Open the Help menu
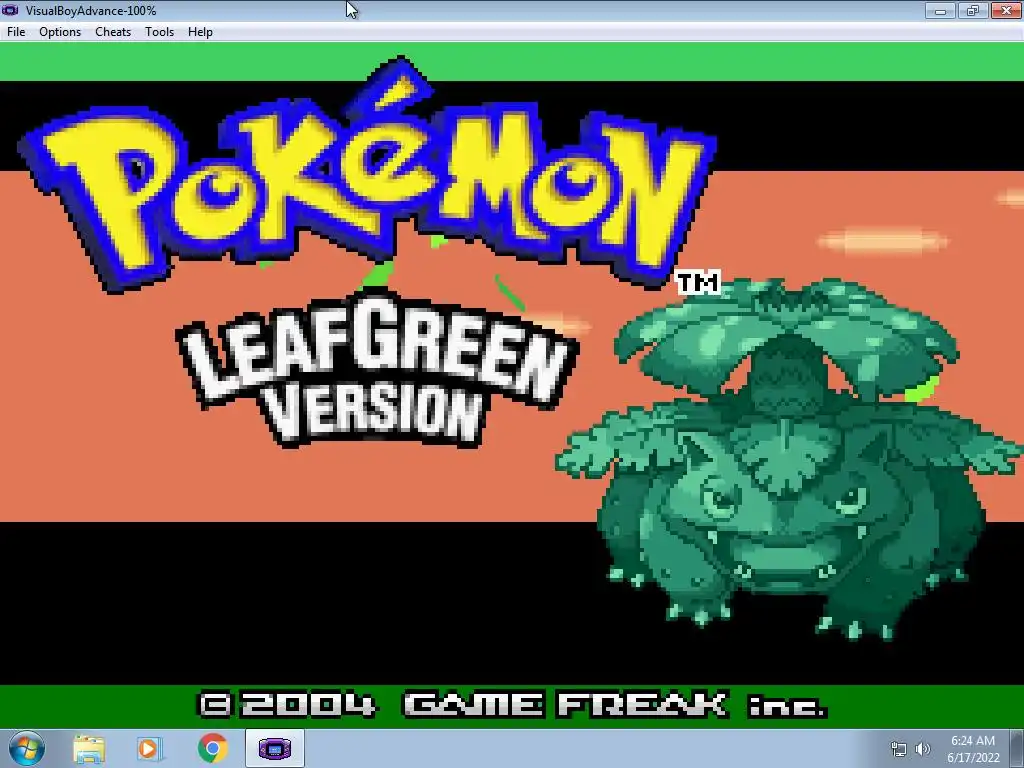Viewport: 1024px width, 768px height. pyautogui.click(x=200, y=32)
